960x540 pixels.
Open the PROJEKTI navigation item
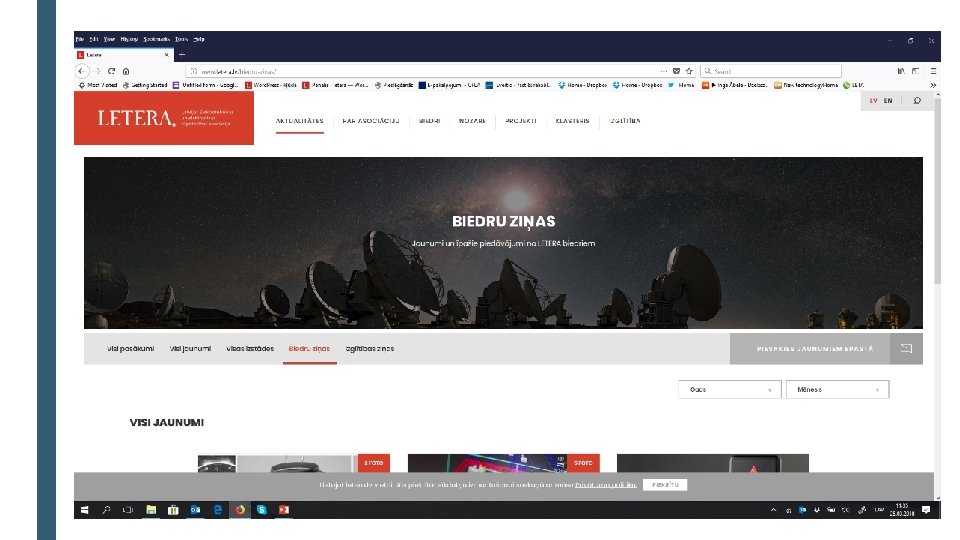point(521,121)
